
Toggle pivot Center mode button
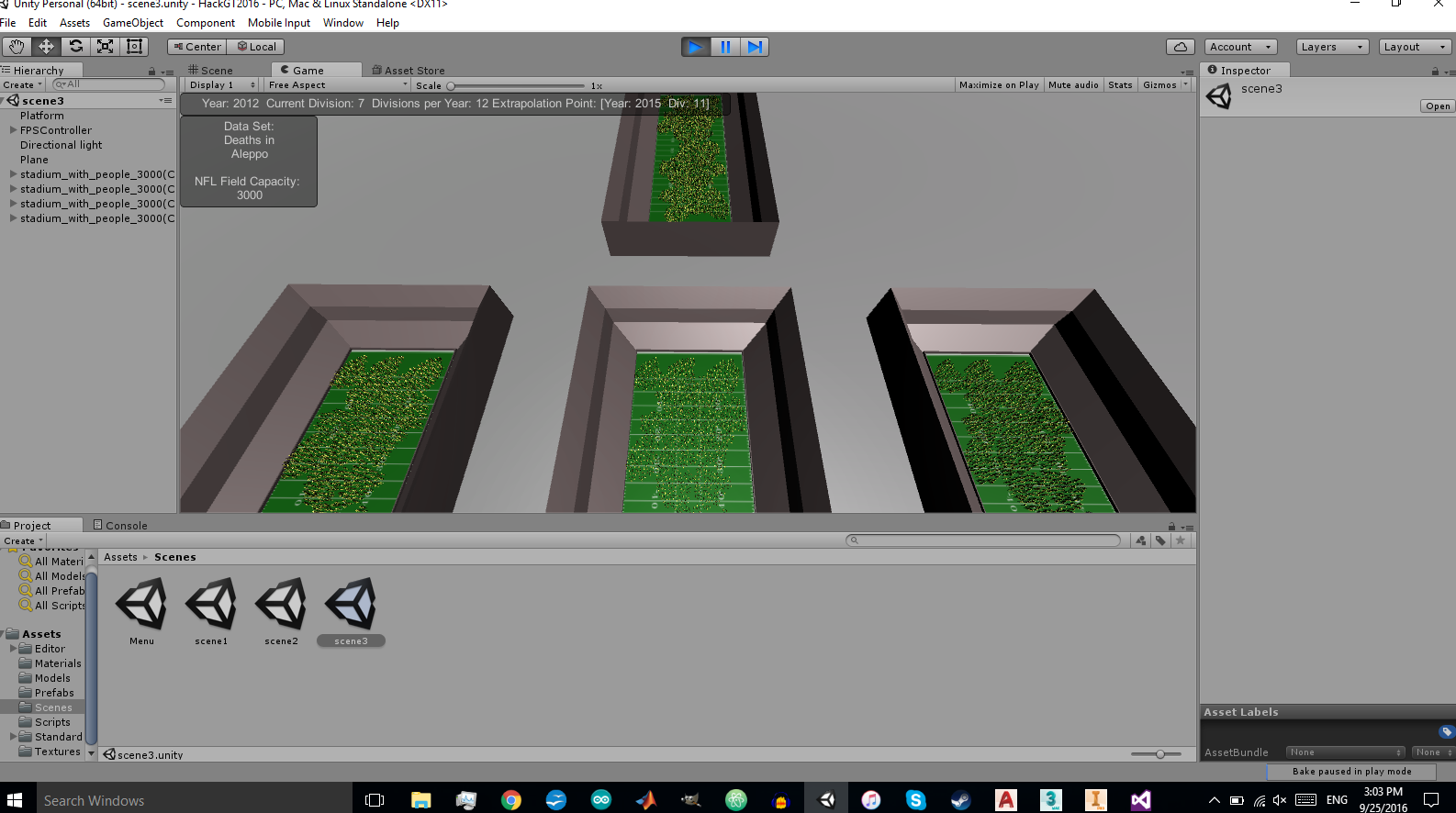196,47
